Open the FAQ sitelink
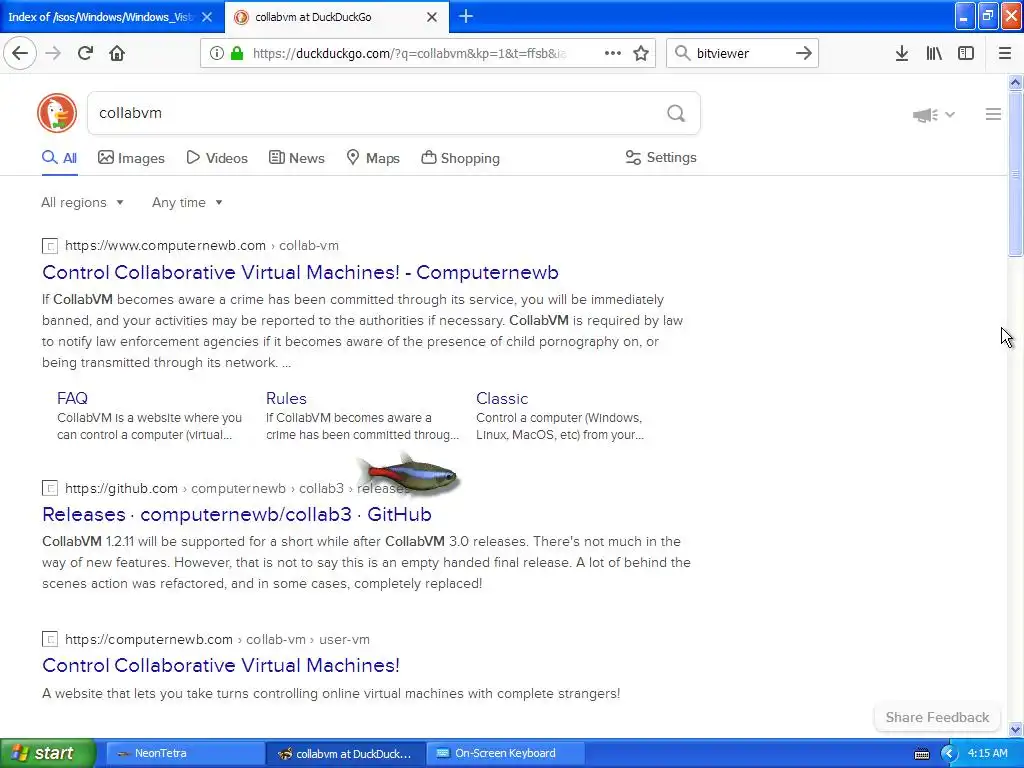Image resolution: width=1024 pixels, height=768 pixels. click(72, 398)
